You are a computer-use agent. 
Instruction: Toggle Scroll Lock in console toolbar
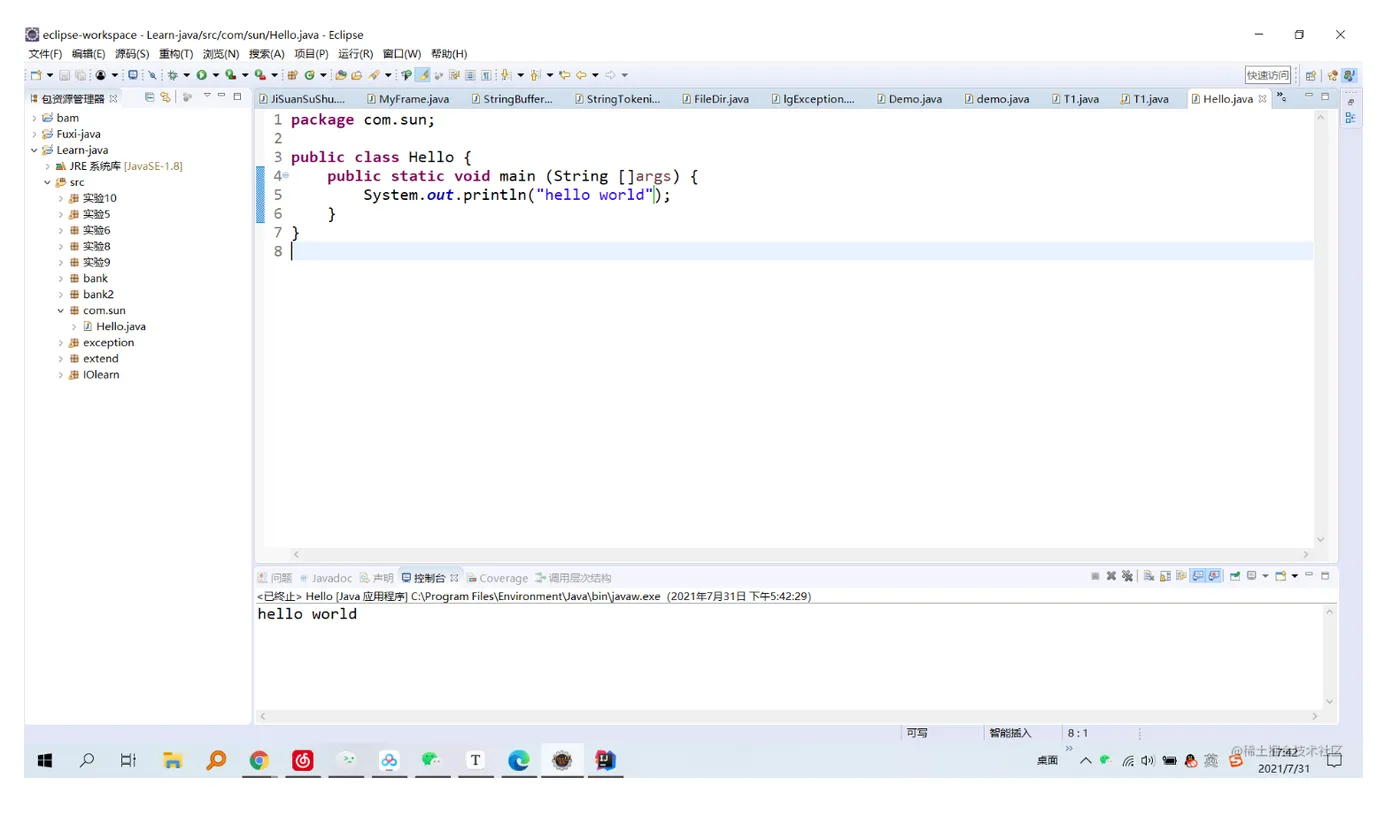pyautogui.click(x=1165, y=576)
